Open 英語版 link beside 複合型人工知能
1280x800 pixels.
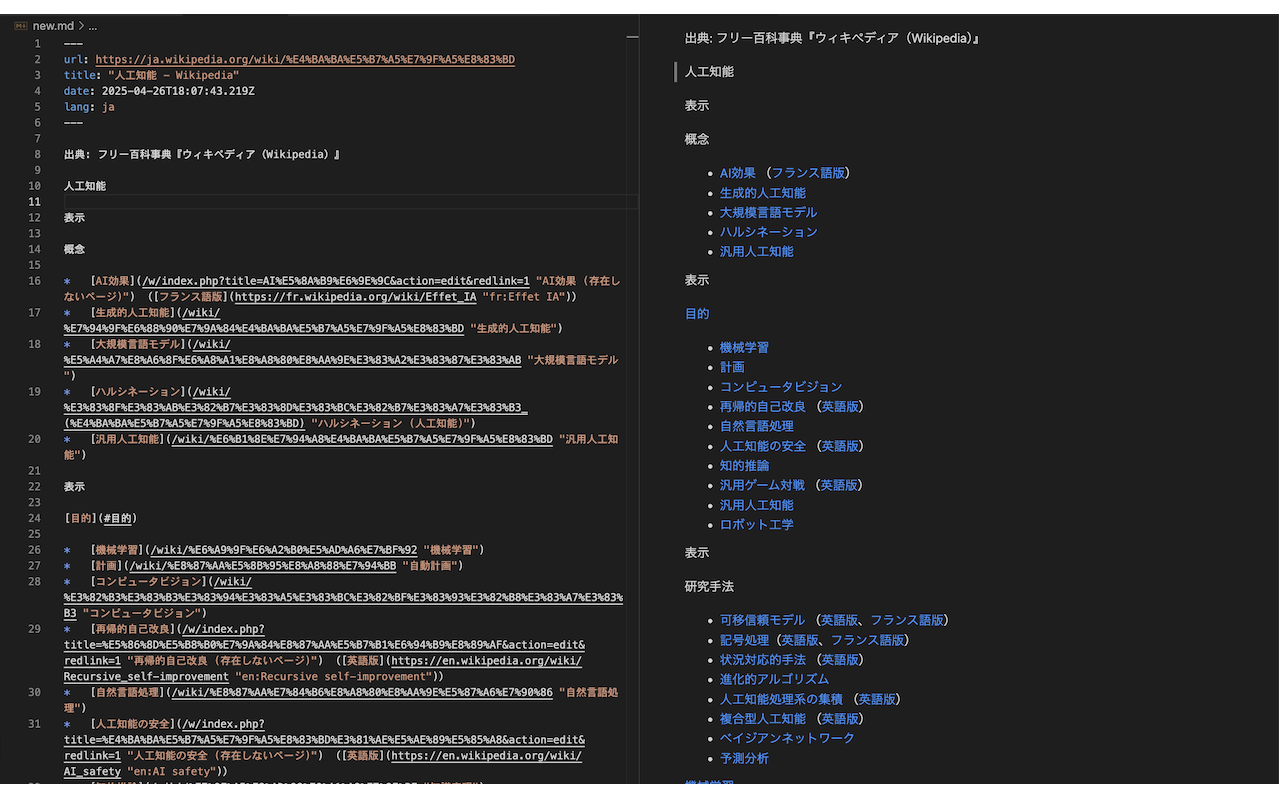(838, 719)
